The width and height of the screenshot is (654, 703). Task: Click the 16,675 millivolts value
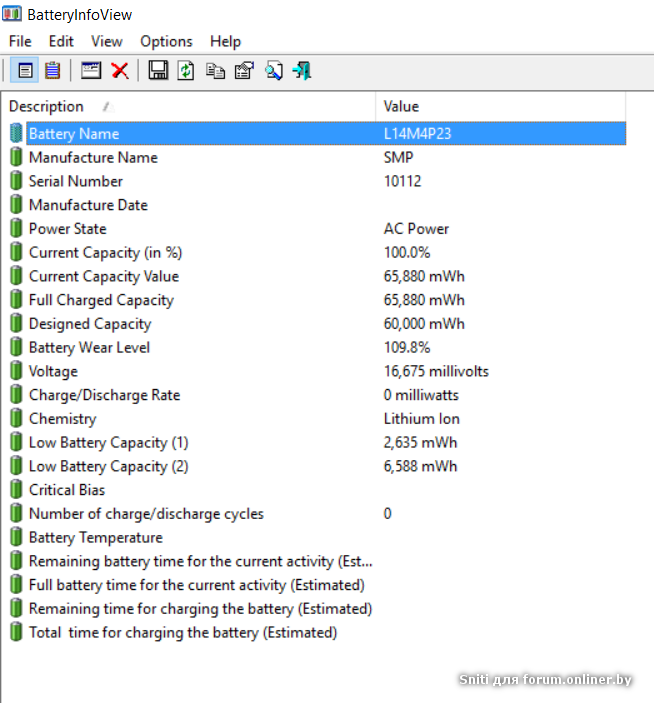436,371
